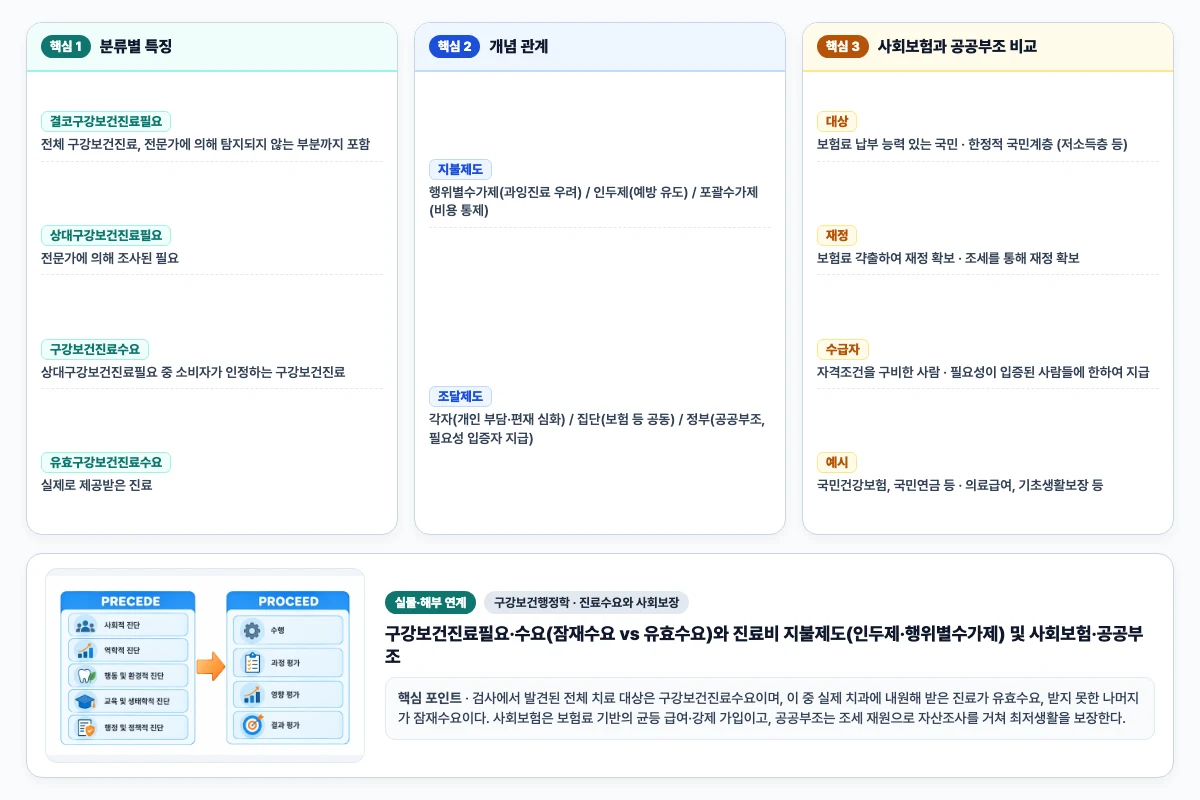Click the 수행 row label

tap(278, 631)
